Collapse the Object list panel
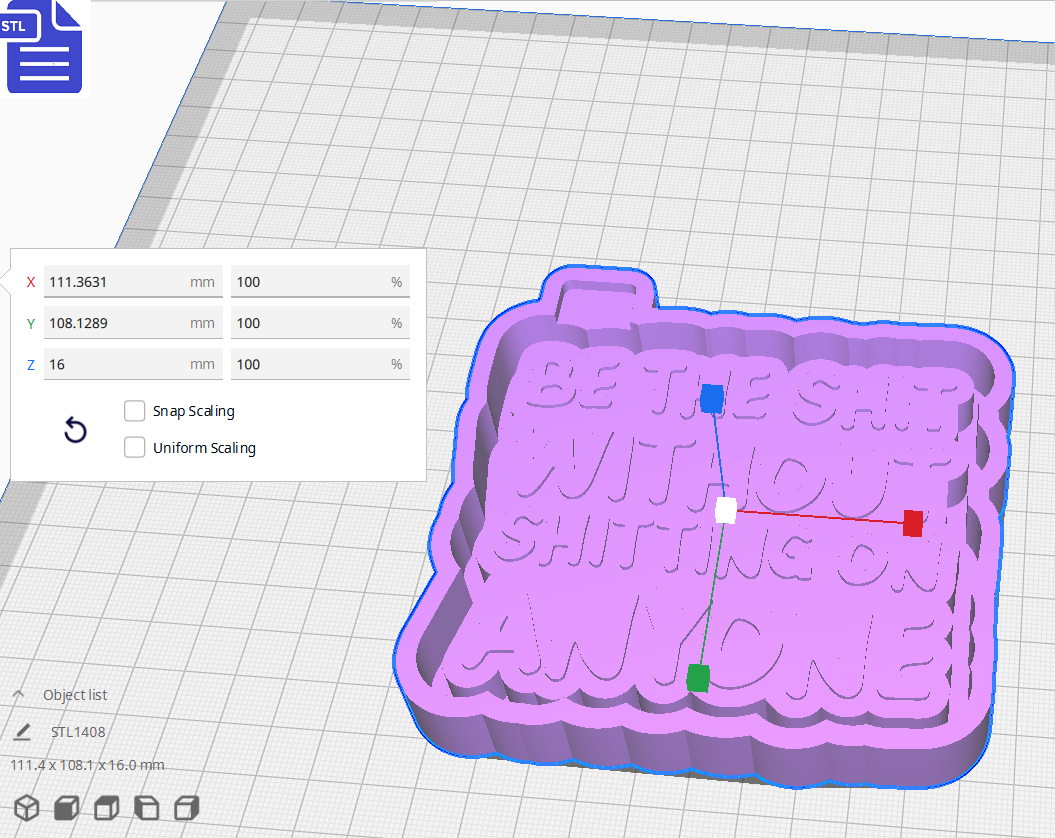Image resolution: width=1055 pixels, height=838 pixels. coord(16,694)
